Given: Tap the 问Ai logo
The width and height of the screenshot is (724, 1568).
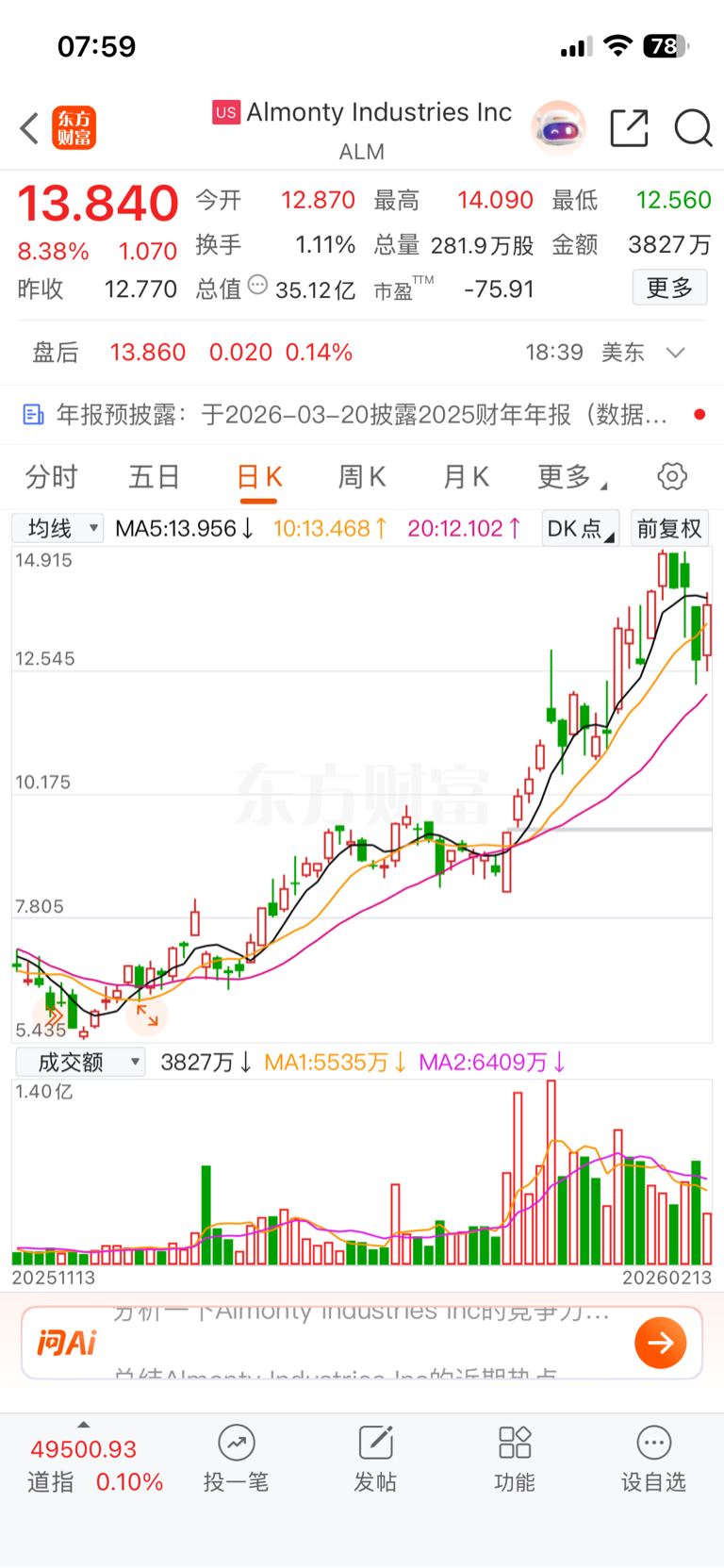Looking at the screenshot, I should pyautogui.click(x=67, y=1343).
